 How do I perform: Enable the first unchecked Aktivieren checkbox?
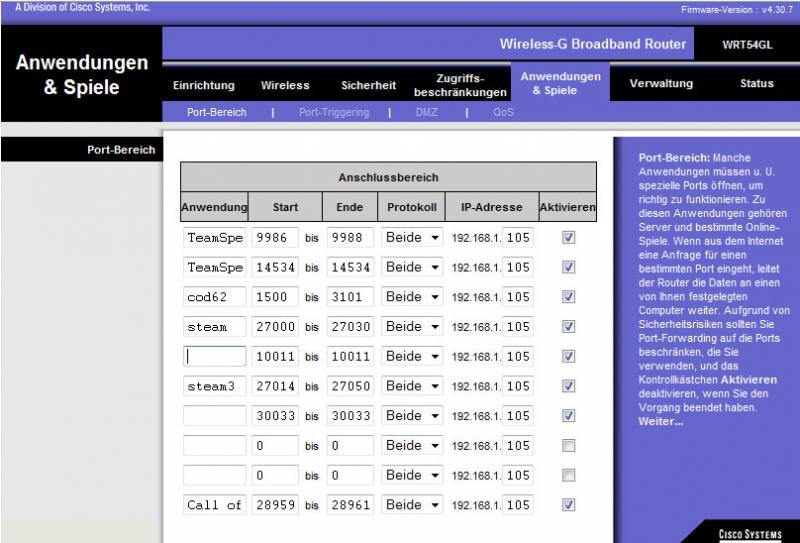(568, 445)
